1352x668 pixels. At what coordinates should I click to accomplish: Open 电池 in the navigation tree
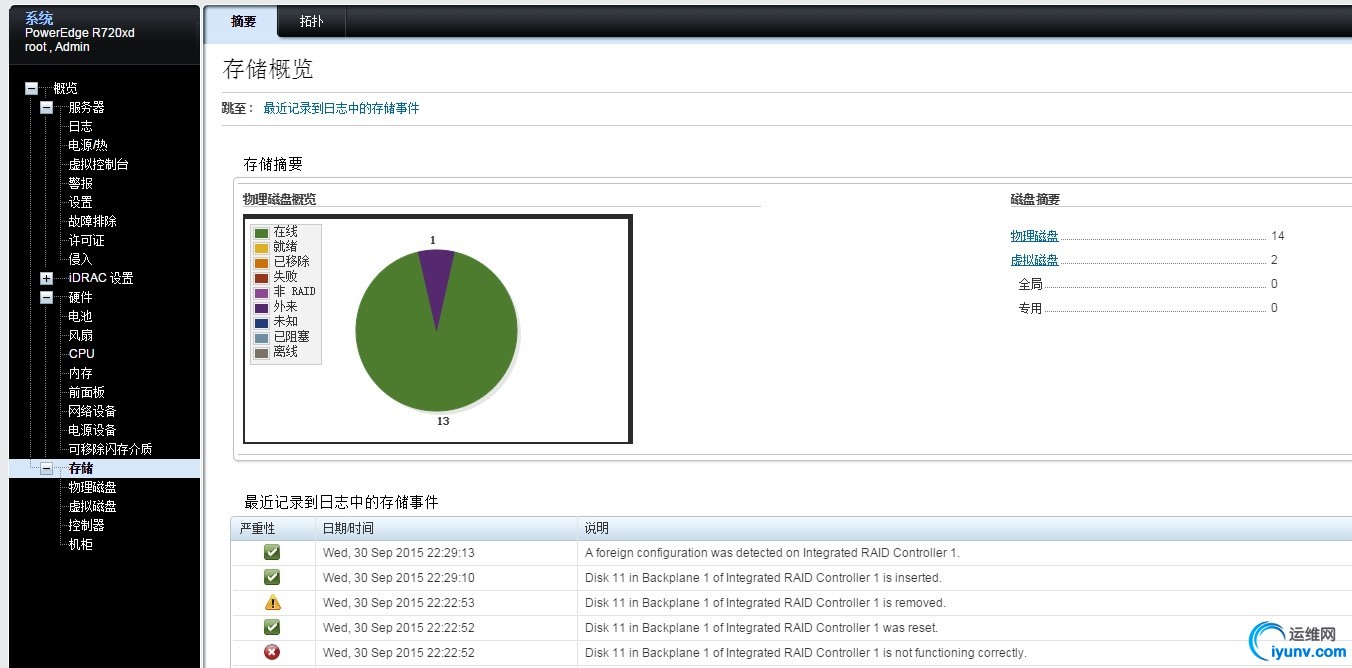[x=80, y=316]
